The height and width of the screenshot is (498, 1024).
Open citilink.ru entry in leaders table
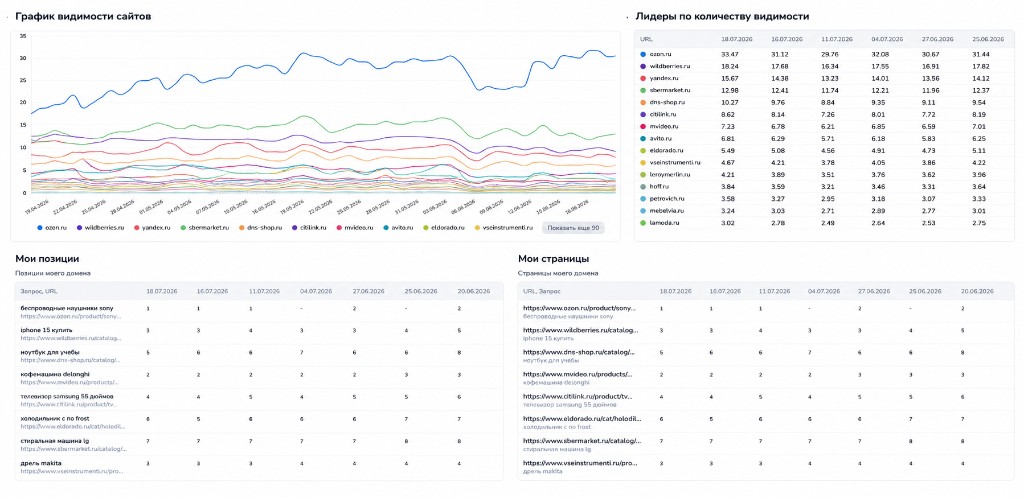[664, 114]
